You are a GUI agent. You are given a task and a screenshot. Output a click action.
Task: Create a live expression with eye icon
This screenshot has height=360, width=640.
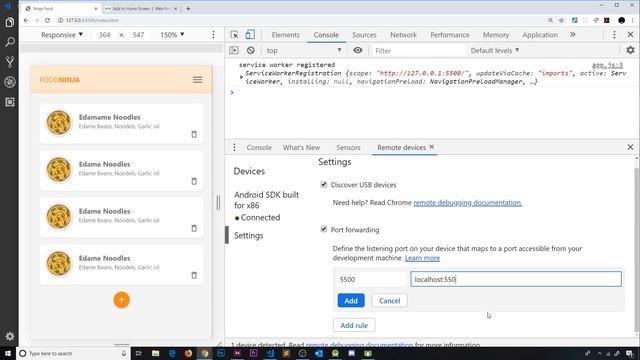358,50
